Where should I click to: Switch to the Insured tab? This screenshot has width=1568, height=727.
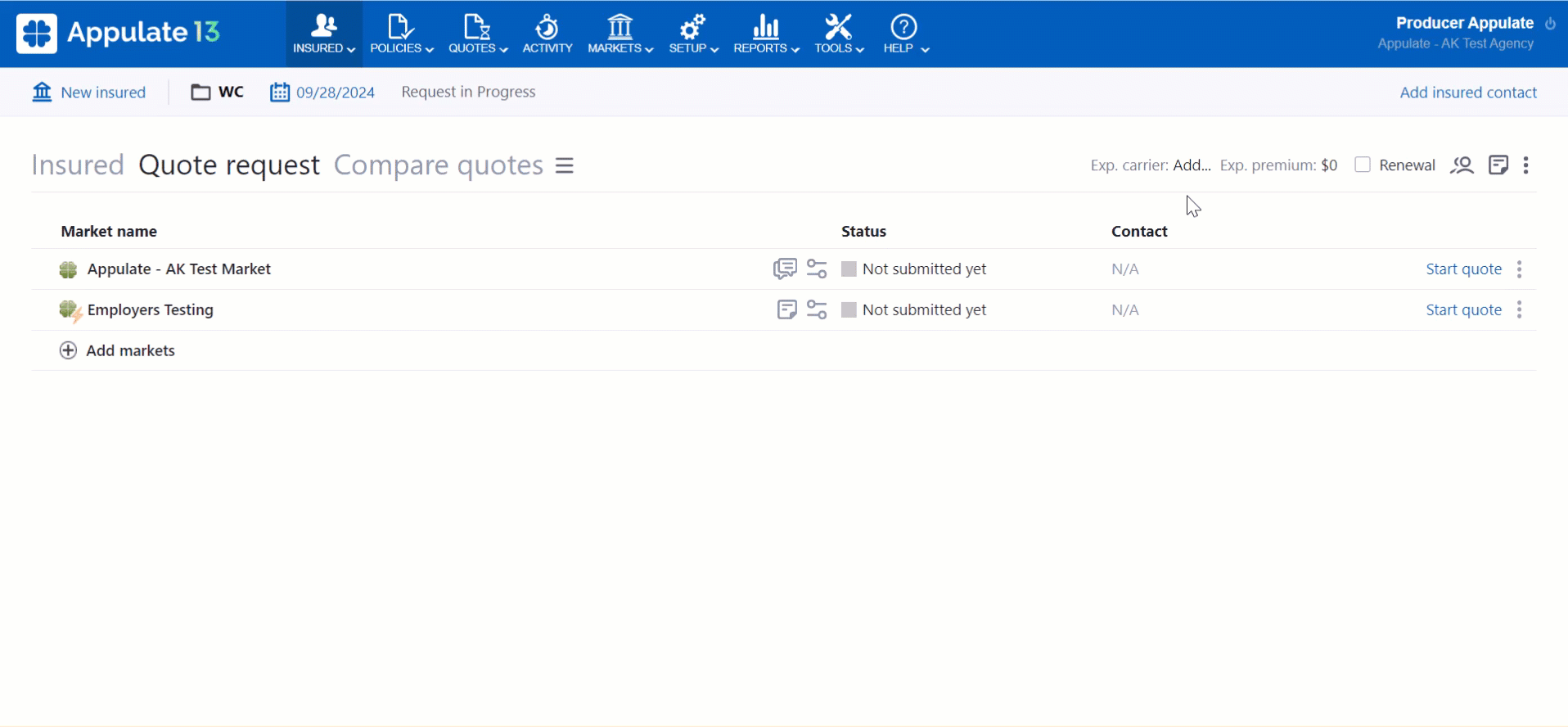[78, 165]
